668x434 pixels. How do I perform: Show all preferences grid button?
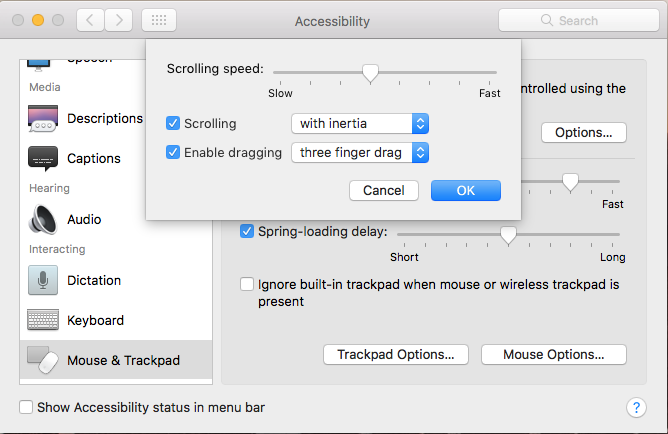[x=160, y=20]
